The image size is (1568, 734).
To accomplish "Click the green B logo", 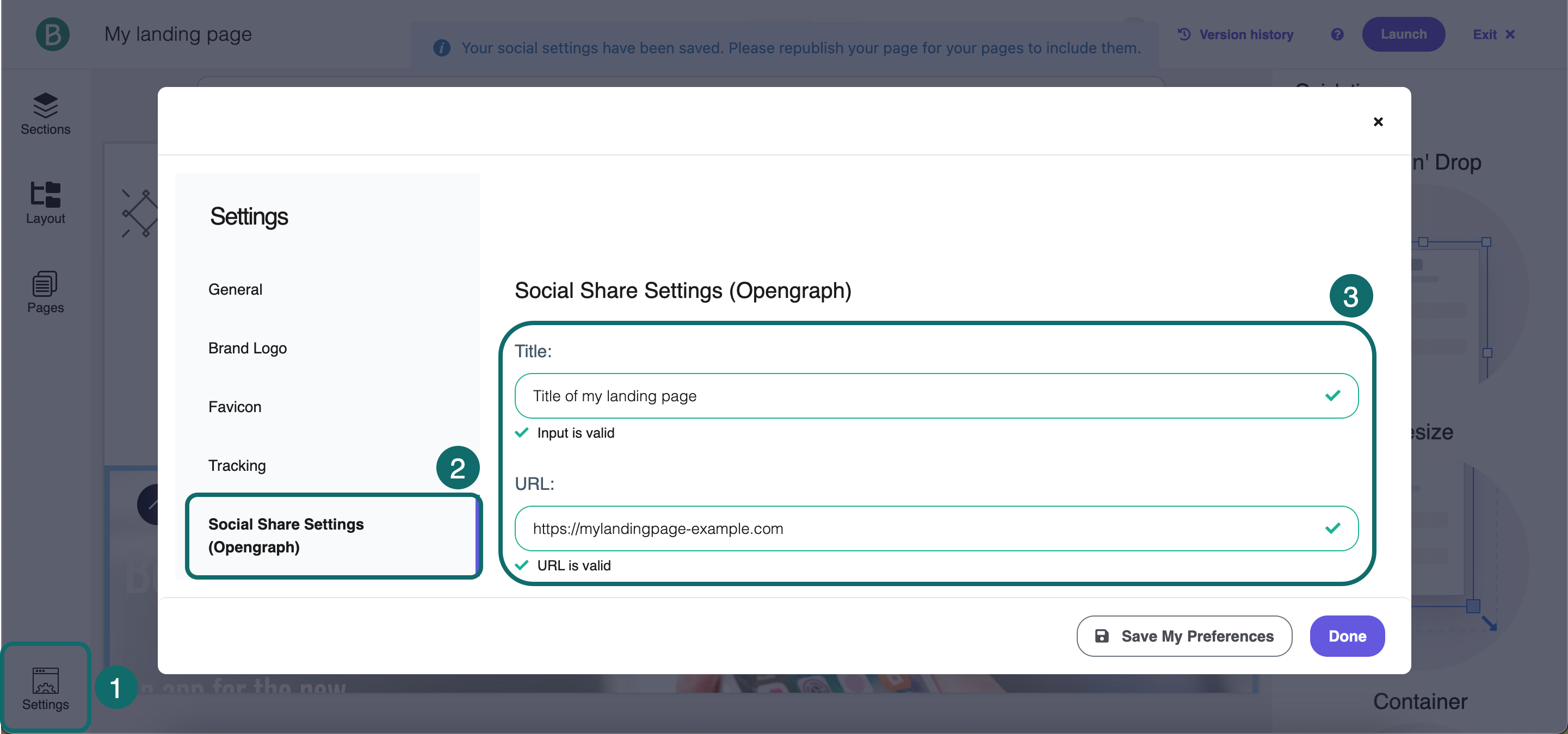I will click(52, 34).
